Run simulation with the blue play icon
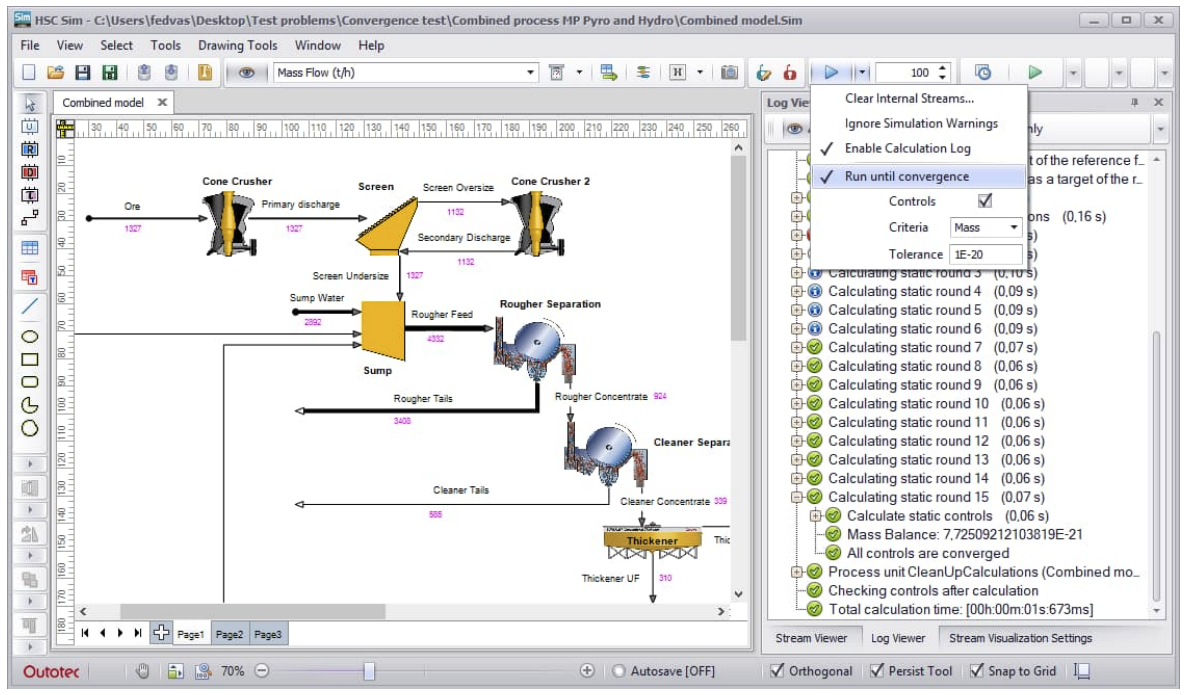 click(x=831, y=73)
